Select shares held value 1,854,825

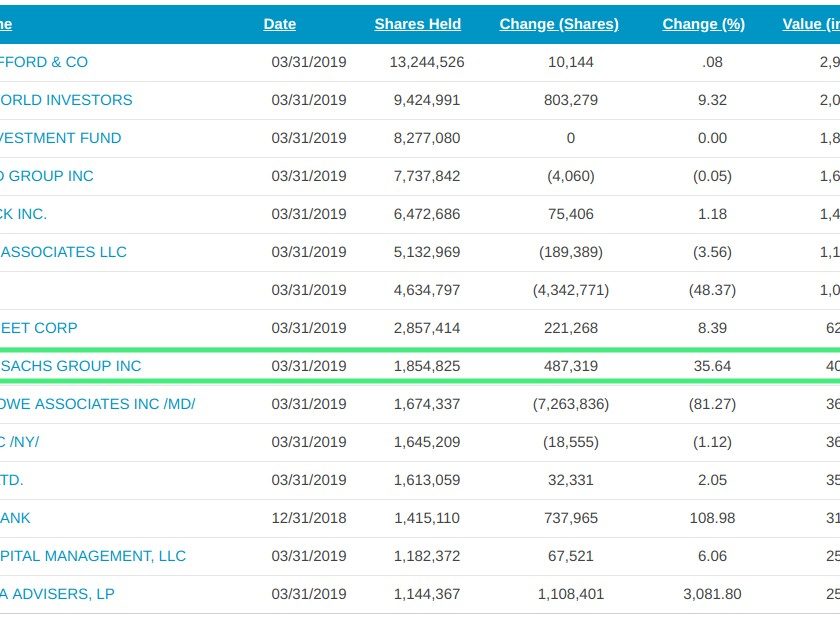click(427, 366)
